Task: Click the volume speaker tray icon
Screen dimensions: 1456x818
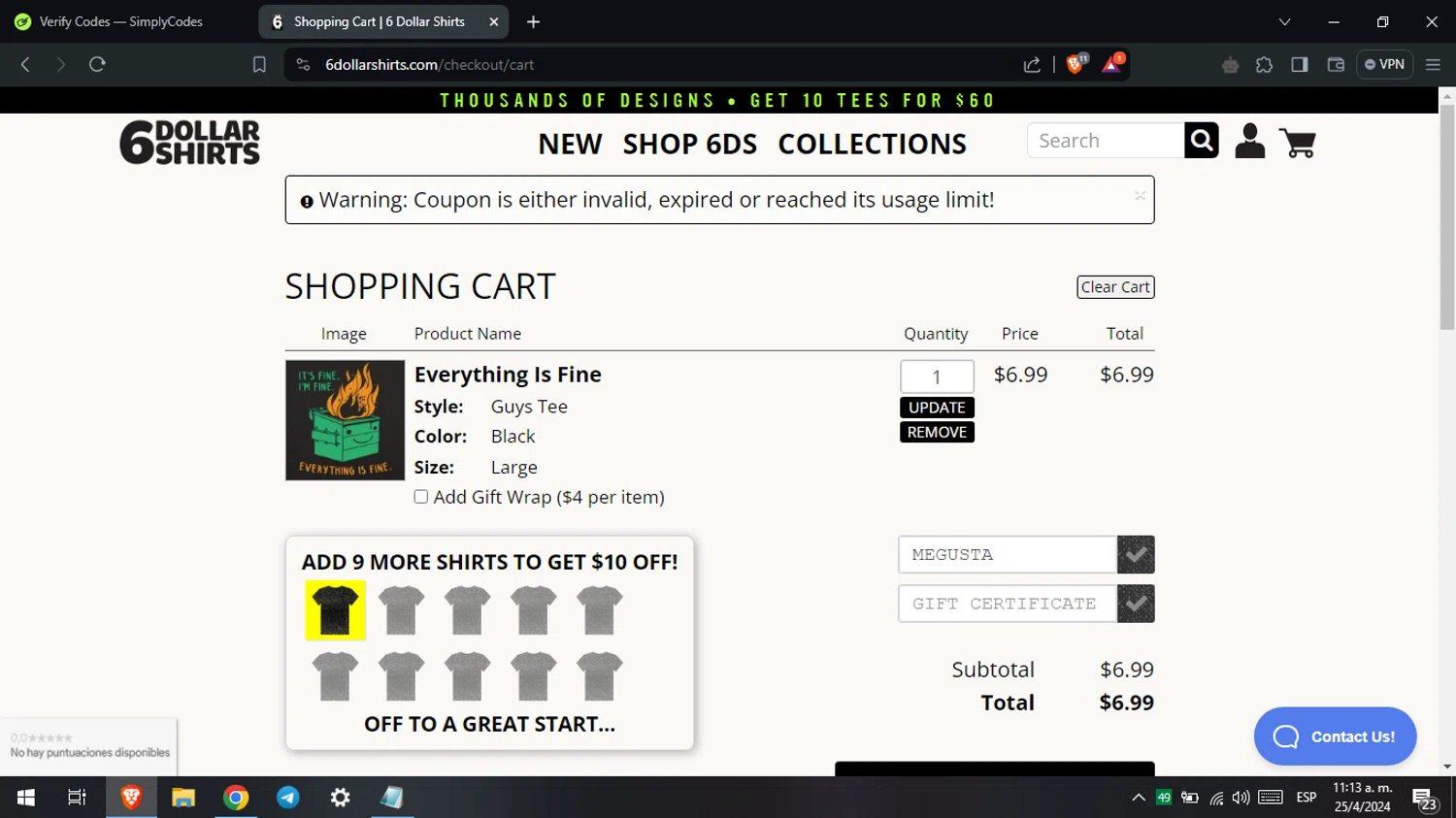Action: pos(1241,798)
